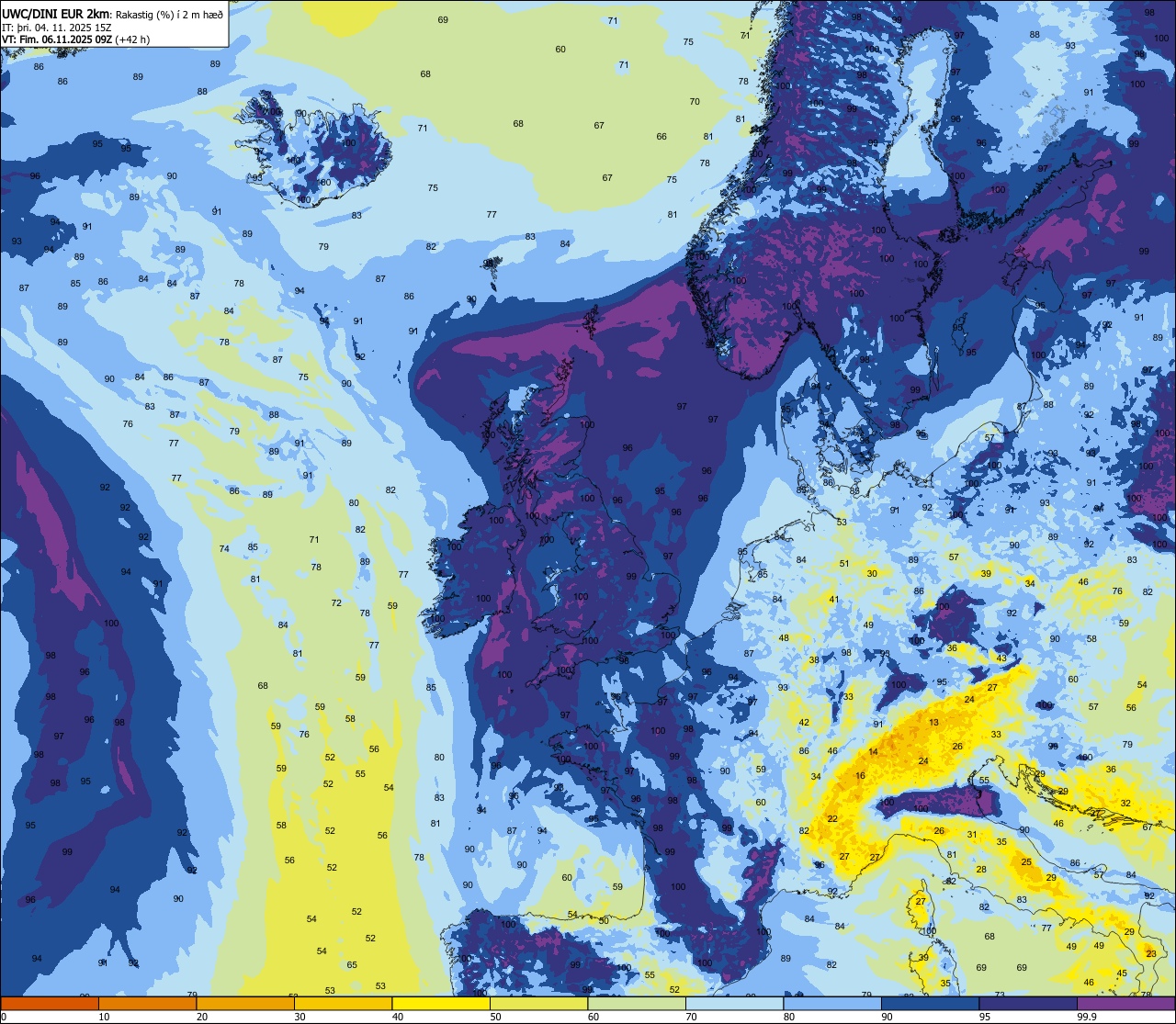Pick the 50–60 pale yellow legend swatch
Image resolution: width=1176 pixels, height=1024 pixels.
tap(538, 1003)
